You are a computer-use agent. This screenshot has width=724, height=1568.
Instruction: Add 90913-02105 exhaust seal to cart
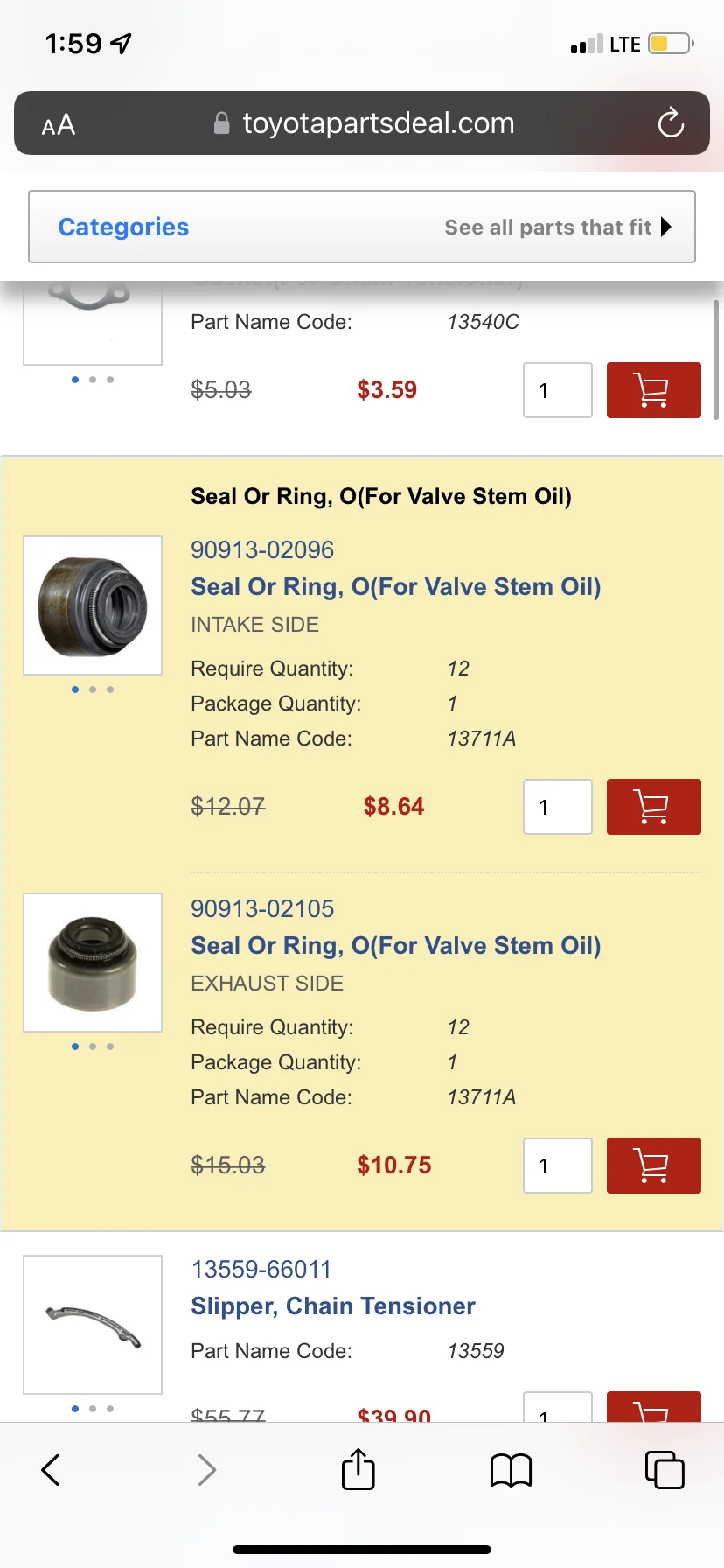(653, 1165)
